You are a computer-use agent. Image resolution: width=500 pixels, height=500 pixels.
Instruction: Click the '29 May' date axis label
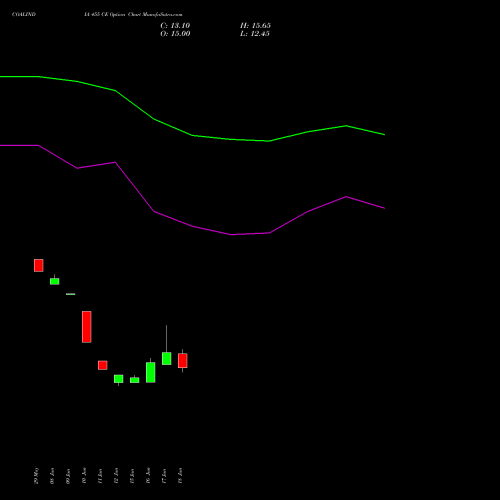click(x=36, y=476)
